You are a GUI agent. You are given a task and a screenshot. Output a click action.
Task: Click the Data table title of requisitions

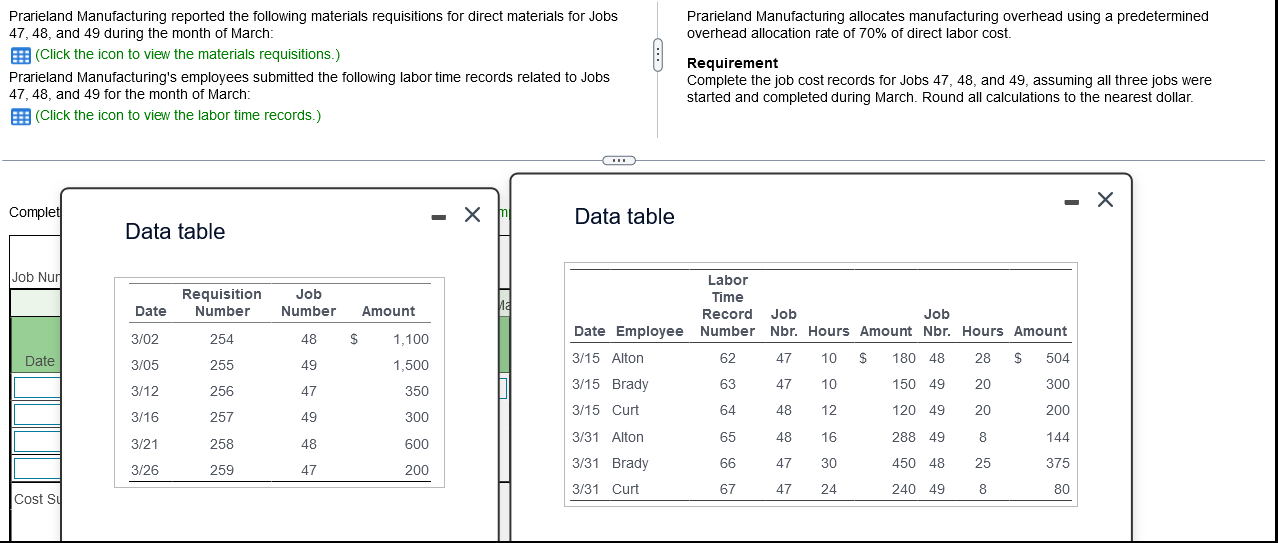(175, 232)
